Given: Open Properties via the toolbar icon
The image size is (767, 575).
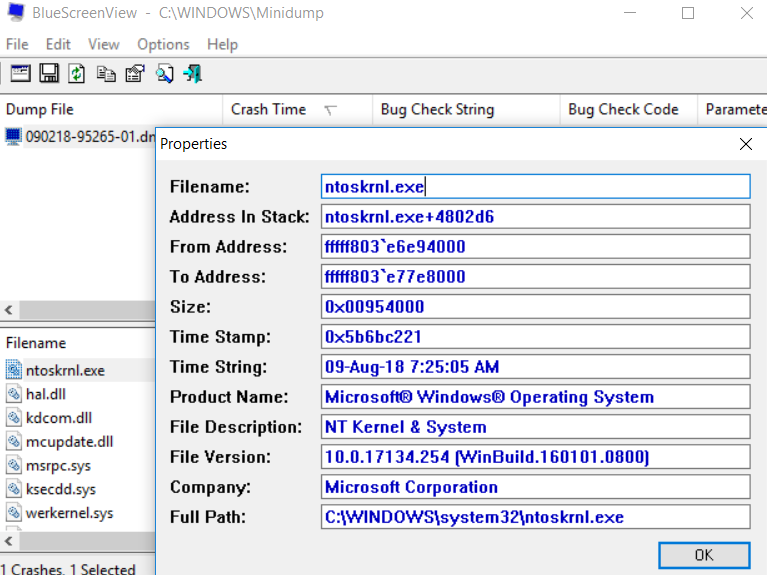Looking at the screenshot, I should (x=135, y=73).
